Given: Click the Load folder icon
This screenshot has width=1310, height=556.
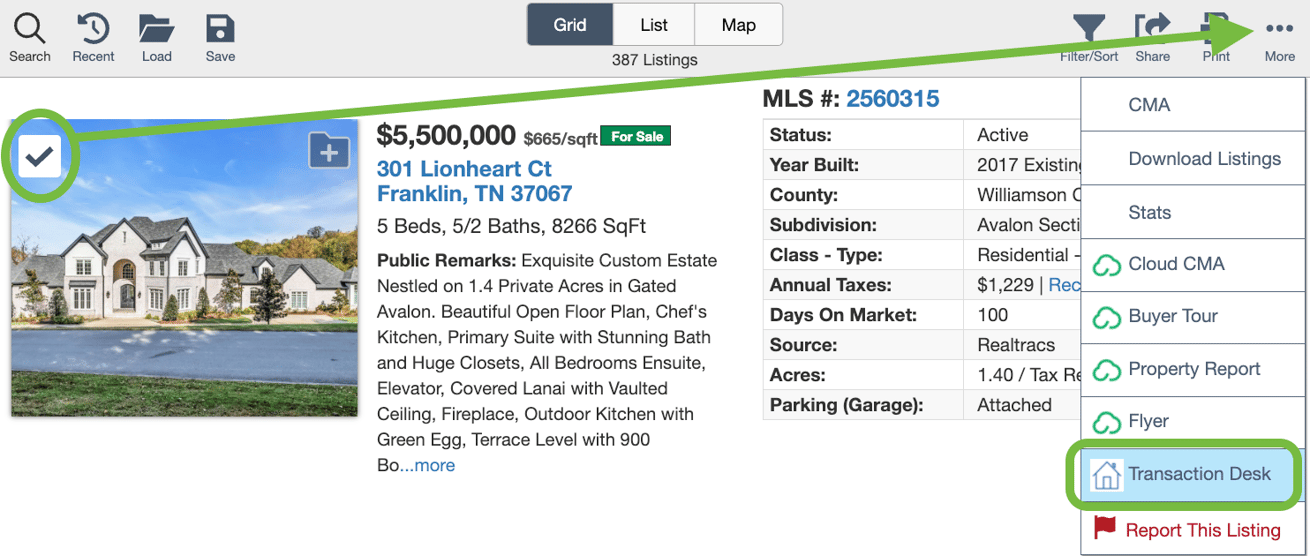Looking at the screenshot, I should point(156,30).
